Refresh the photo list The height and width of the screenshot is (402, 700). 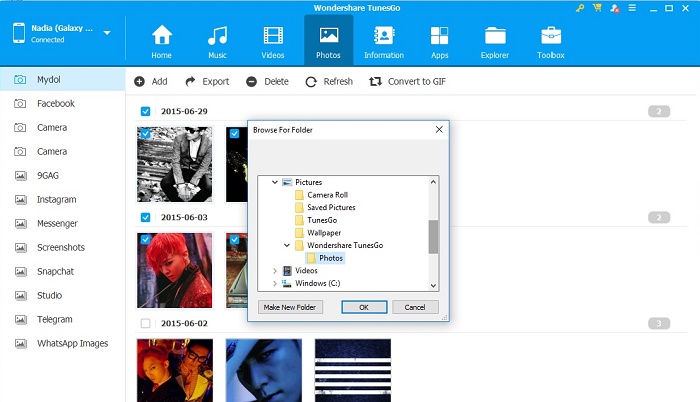(311, 82)
